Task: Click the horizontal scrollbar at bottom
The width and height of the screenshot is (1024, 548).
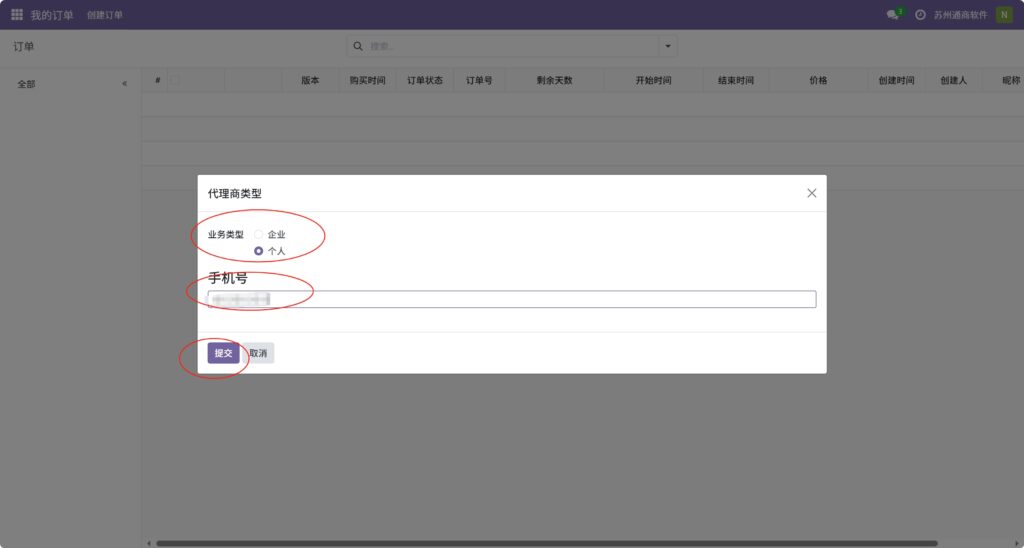Action: point(540,543)
